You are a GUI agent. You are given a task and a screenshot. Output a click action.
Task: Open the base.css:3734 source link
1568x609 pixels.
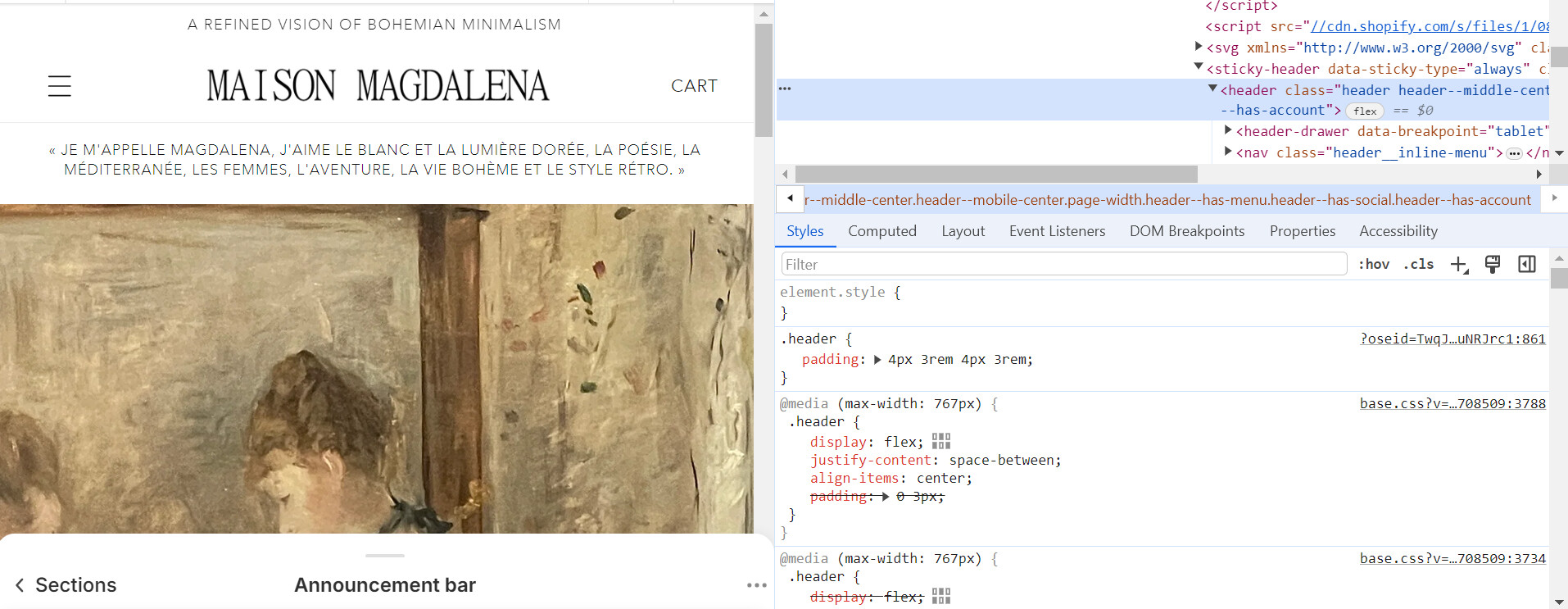[1452, 558]
